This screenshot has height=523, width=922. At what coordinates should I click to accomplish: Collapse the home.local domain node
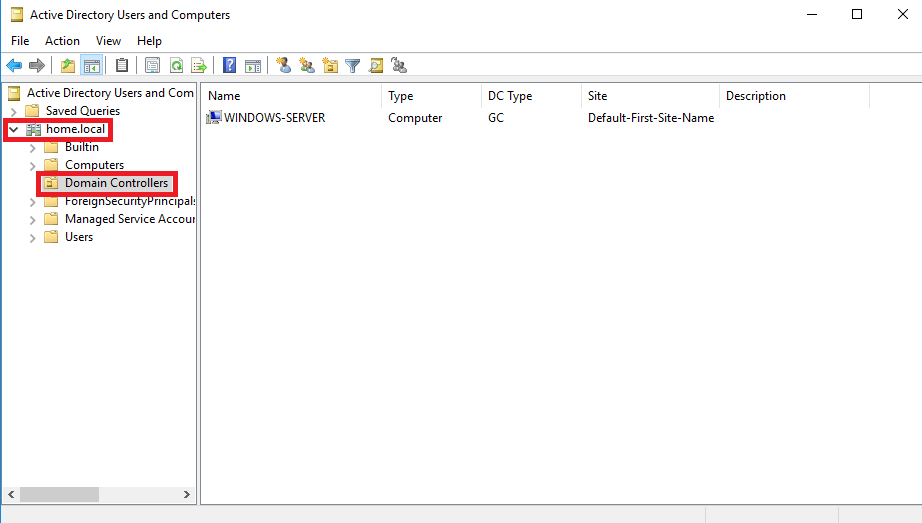(x=14, y=129)
